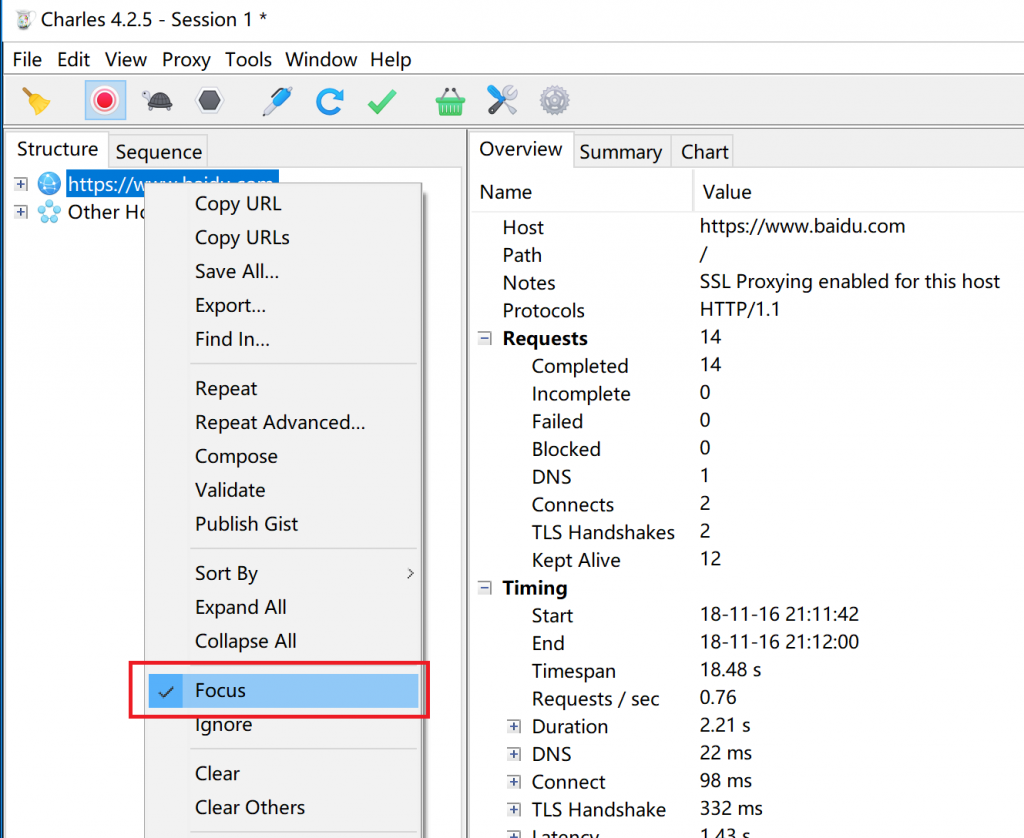Click the pen Compose icon

click(x=278, y=101)
